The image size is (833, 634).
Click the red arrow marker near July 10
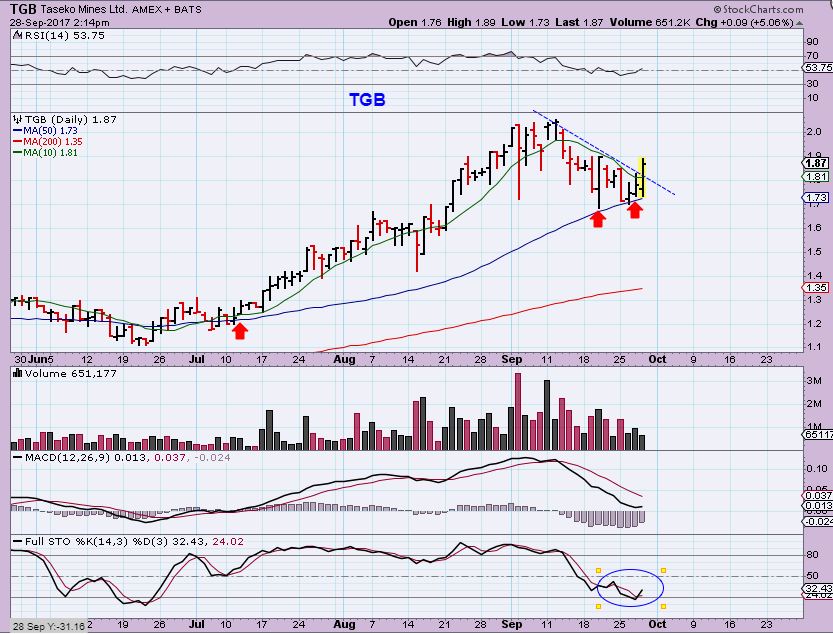tap(239, 330)
